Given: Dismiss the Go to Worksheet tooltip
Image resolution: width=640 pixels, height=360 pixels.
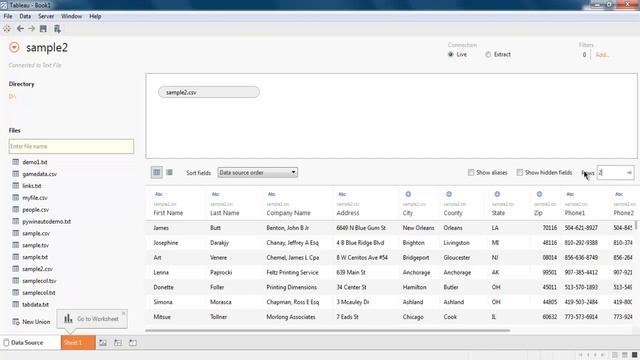Looking at the screenshot, I should pos(123,313).
